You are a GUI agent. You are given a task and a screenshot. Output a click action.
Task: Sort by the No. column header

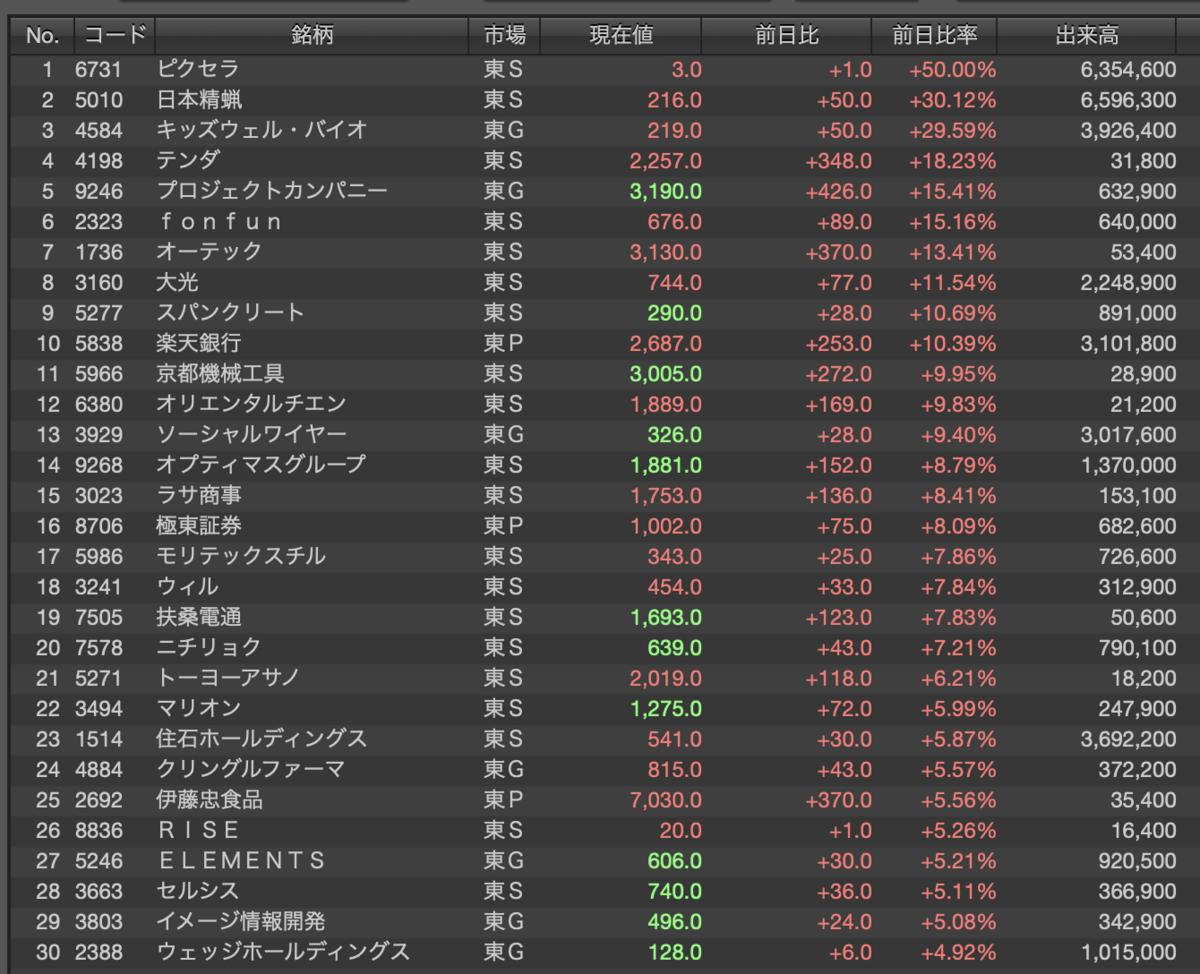coord(42,36)
